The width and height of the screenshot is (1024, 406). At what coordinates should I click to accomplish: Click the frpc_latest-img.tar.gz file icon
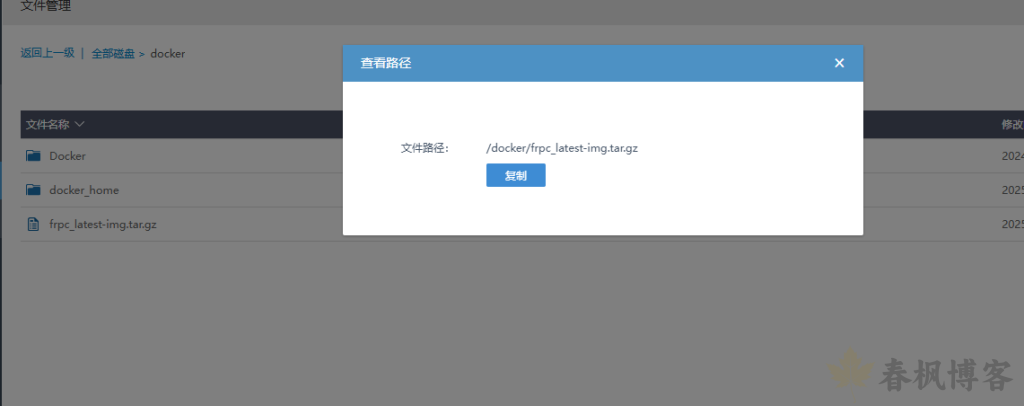(x=33, y=225)
